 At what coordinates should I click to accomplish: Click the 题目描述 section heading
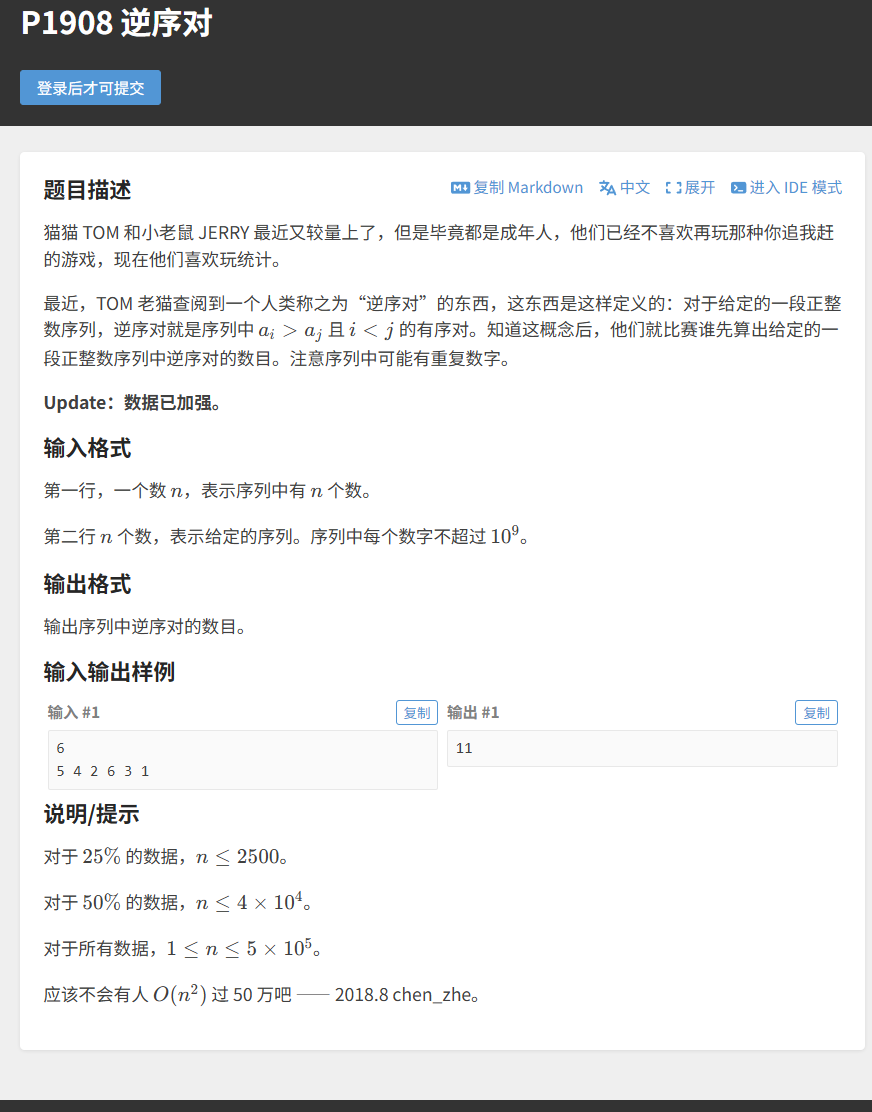pos(87,190)
